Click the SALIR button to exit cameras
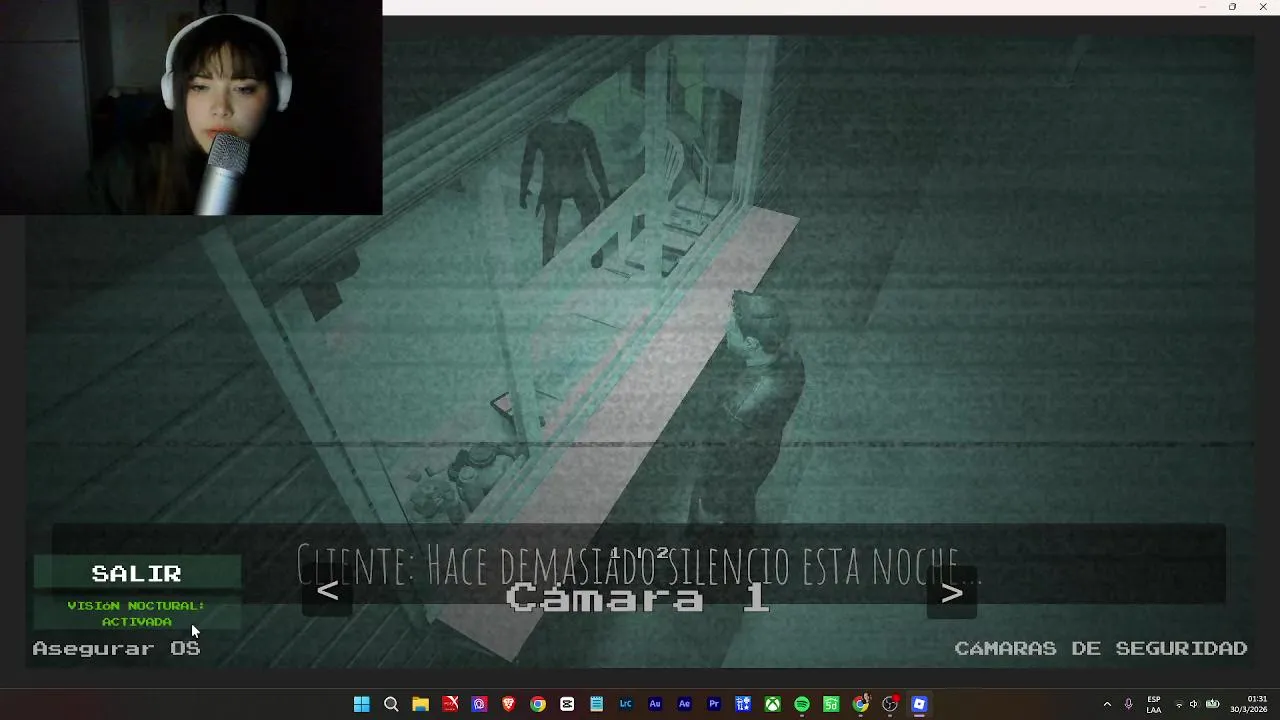The height and width of the screenshot is (720, 1280). (x=137, y=574)
